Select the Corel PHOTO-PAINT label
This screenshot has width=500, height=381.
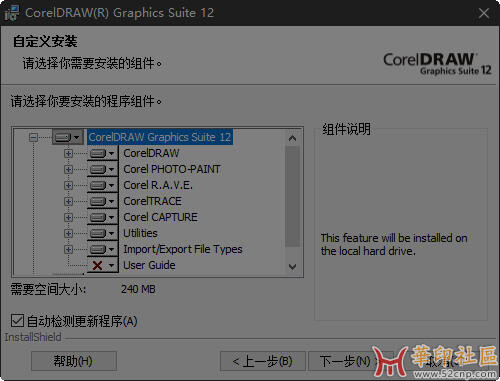[x=172, y=169]
